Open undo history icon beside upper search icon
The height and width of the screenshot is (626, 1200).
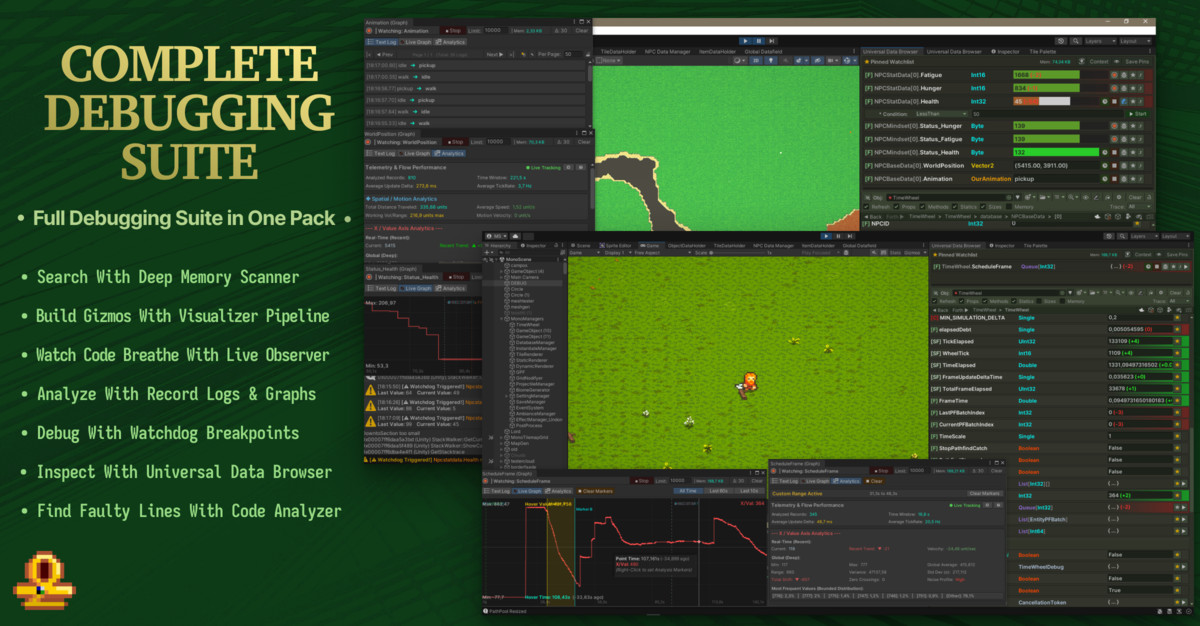click(1061, 41)
